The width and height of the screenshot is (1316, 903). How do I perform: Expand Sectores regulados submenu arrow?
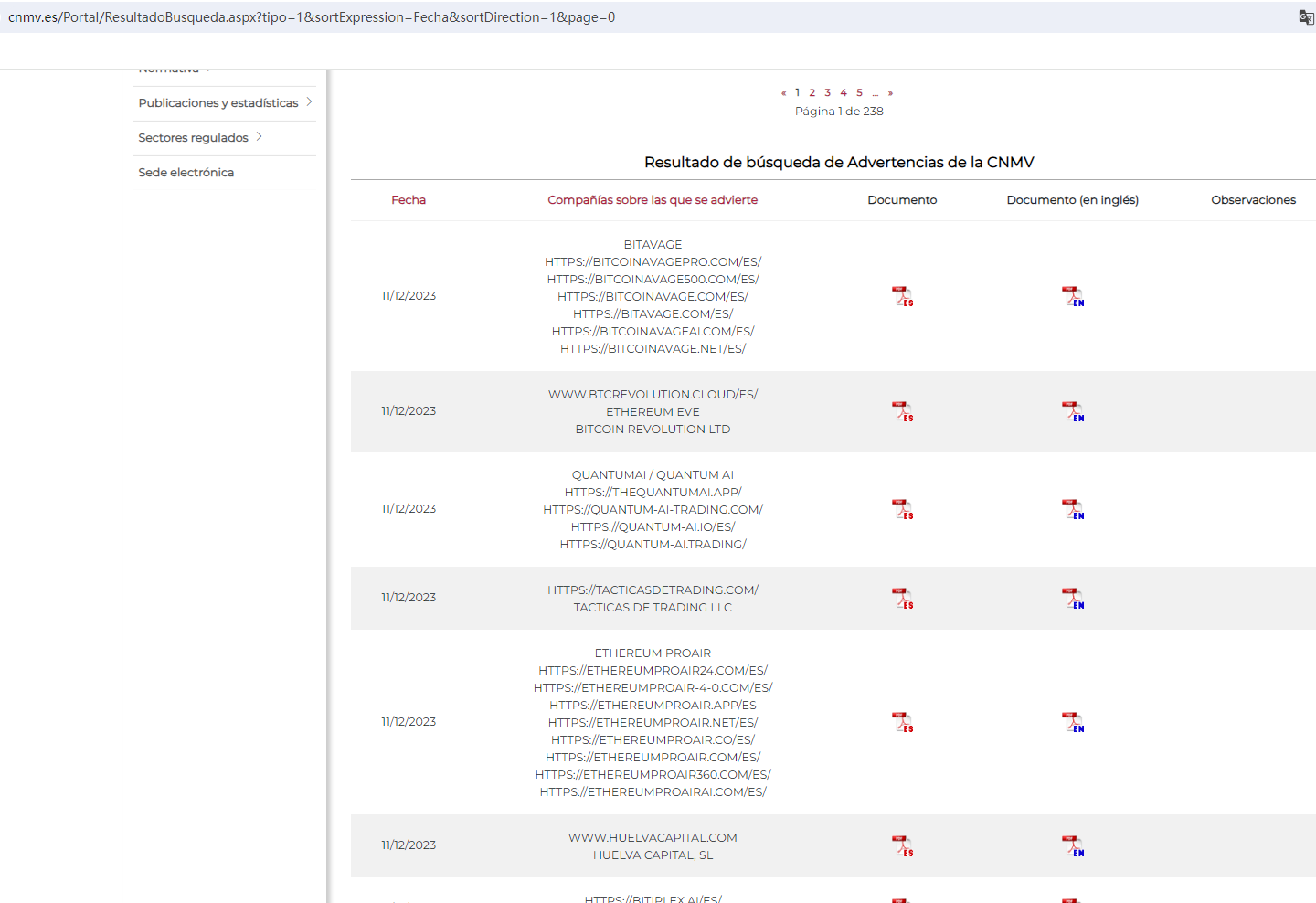[x=260, y=137]
